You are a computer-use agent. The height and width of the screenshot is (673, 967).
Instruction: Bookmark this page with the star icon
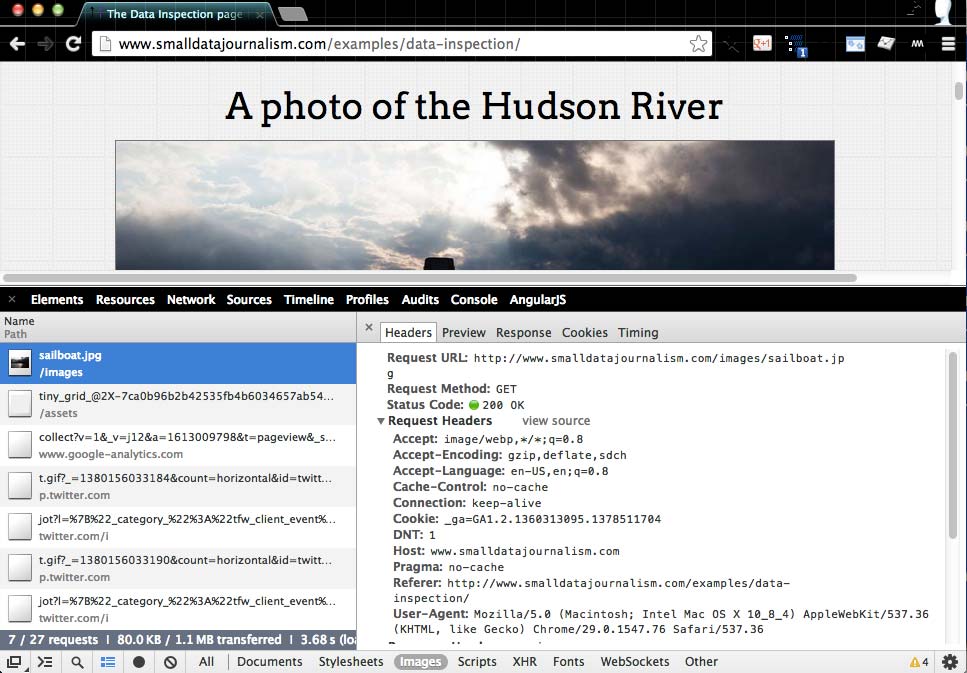tap(698, 44)
